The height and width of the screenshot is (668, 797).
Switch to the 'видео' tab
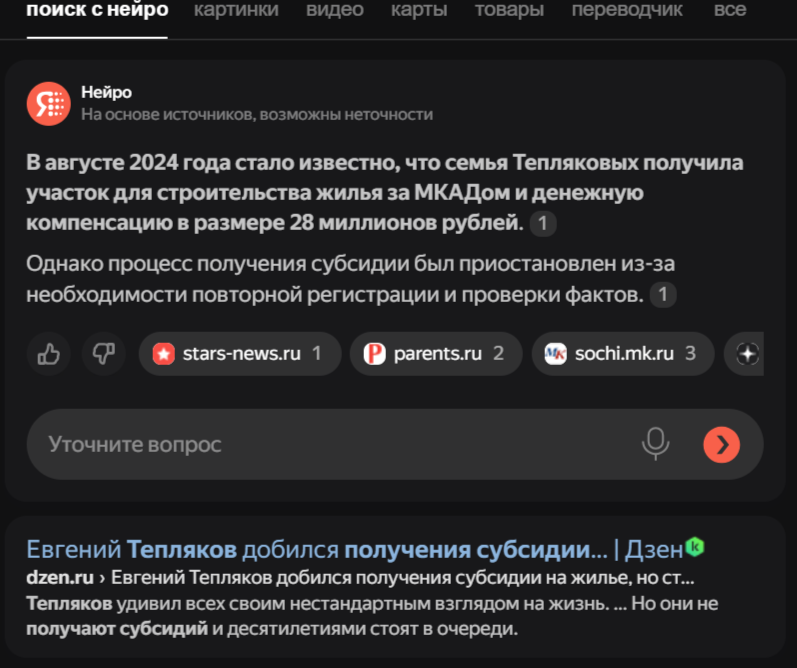[x=335, y=10]
